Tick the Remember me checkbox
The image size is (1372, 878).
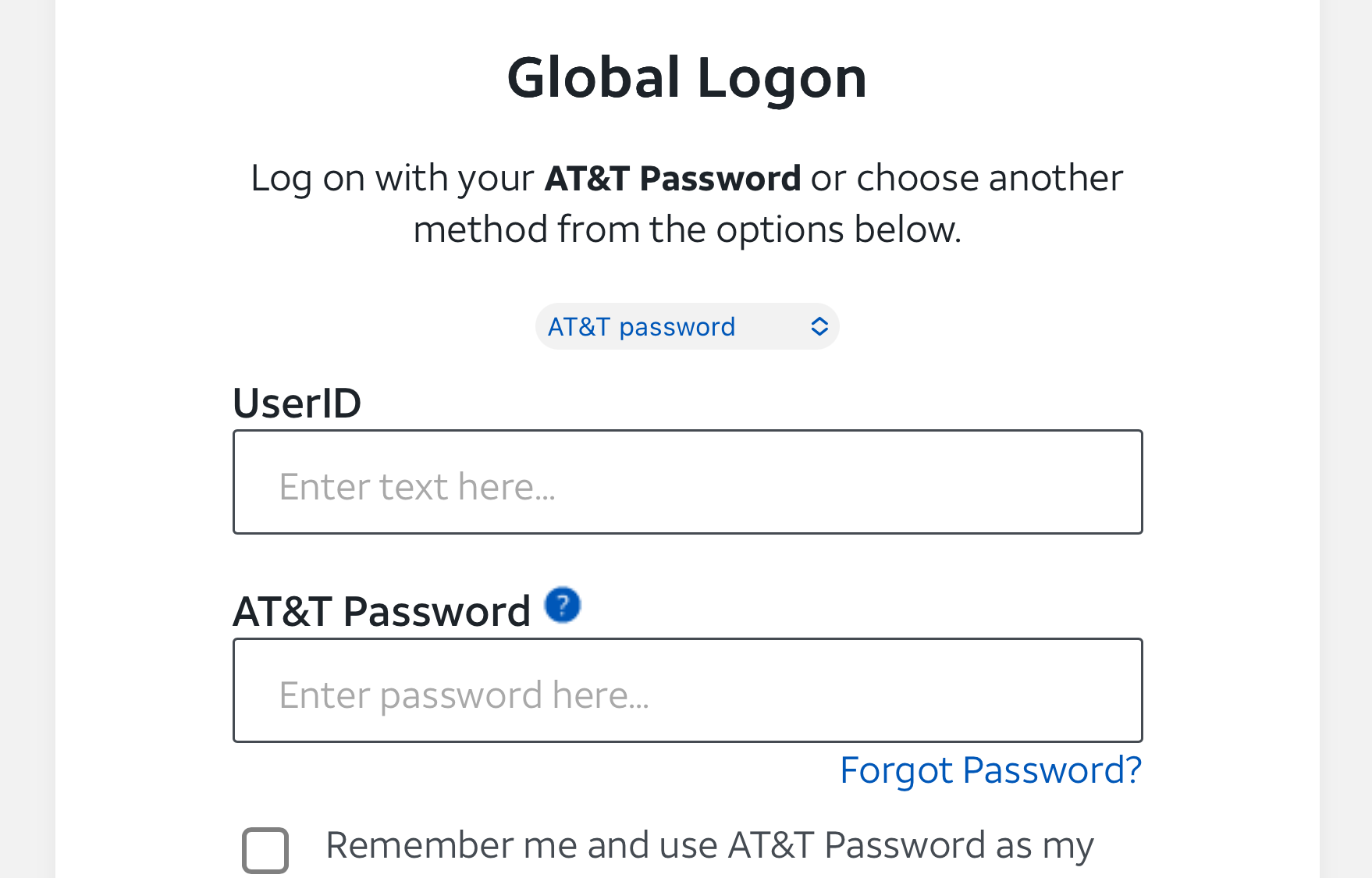[265, 849]
